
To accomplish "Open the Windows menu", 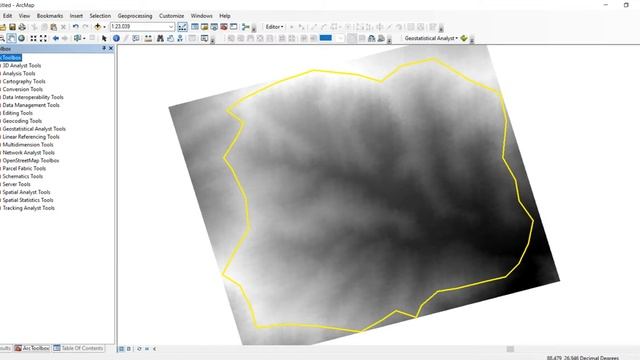I will pos(202,16).
